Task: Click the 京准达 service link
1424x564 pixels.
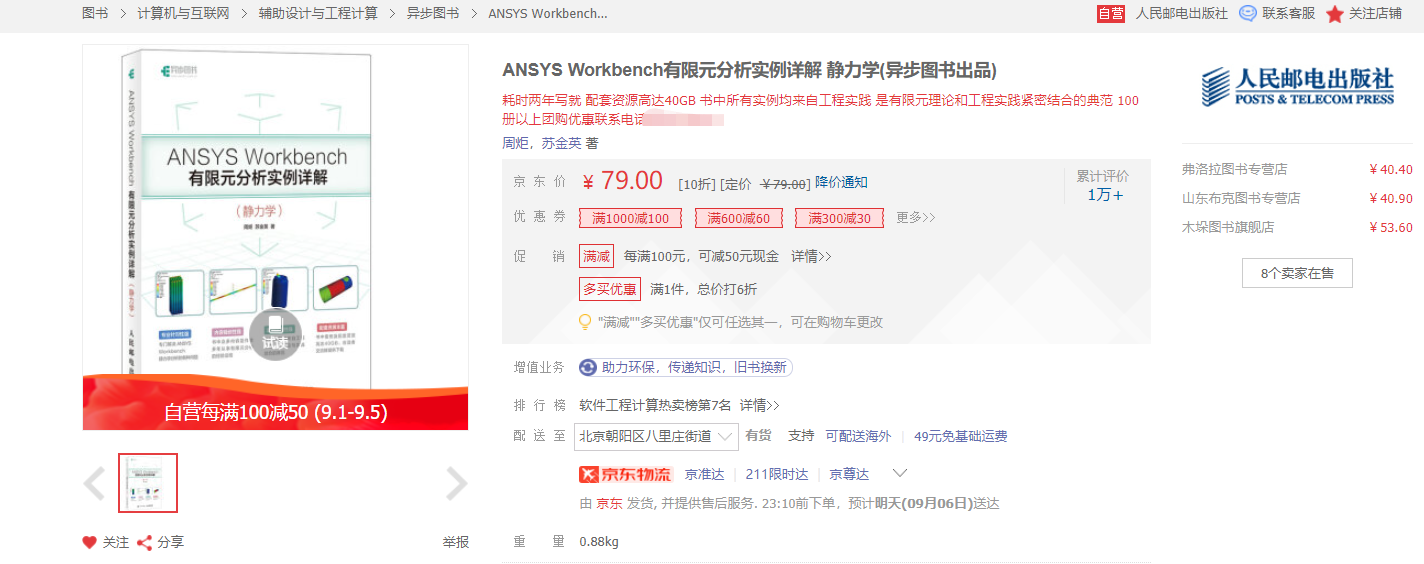Action: pos(704,474)
